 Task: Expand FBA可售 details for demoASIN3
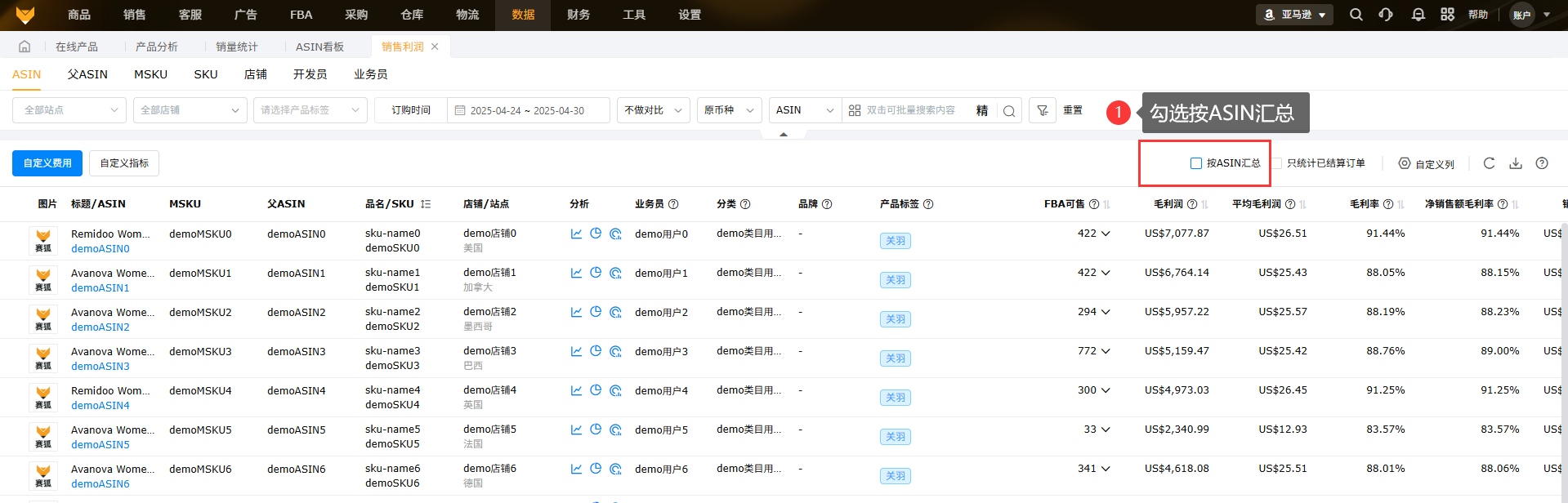pyautogui.click(x=1106, y=351)
